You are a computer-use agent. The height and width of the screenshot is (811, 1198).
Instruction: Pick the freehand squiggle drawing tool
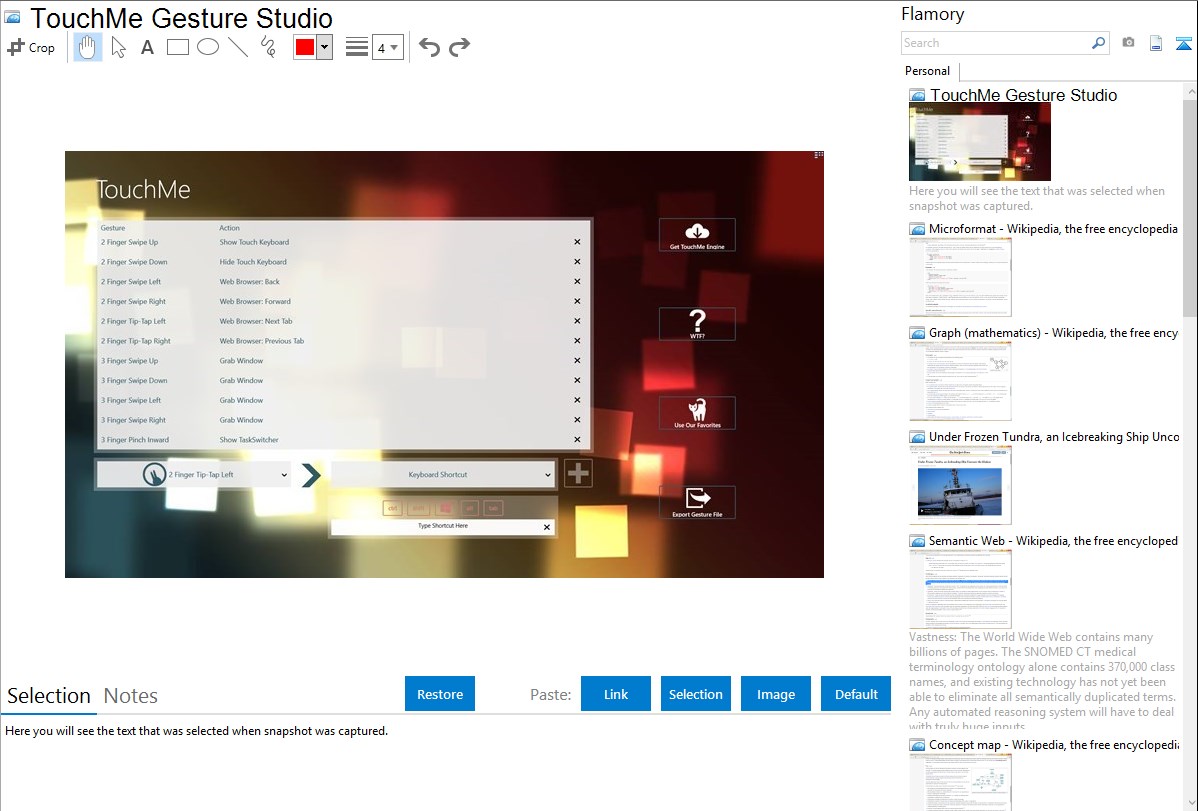pyautogui.click(x=268, y=47)
